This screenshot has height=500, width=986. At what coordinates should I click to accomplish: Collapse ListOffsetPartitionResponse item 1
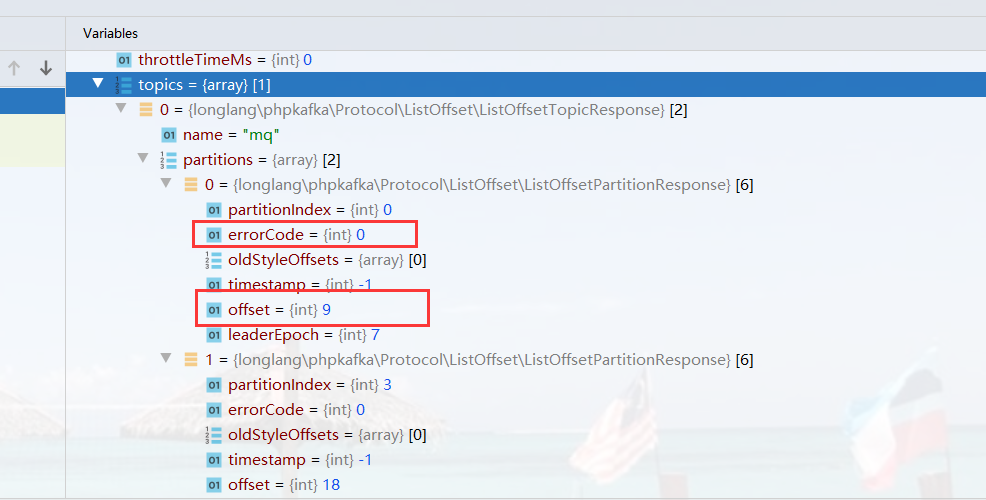click(x=166, y=358)
